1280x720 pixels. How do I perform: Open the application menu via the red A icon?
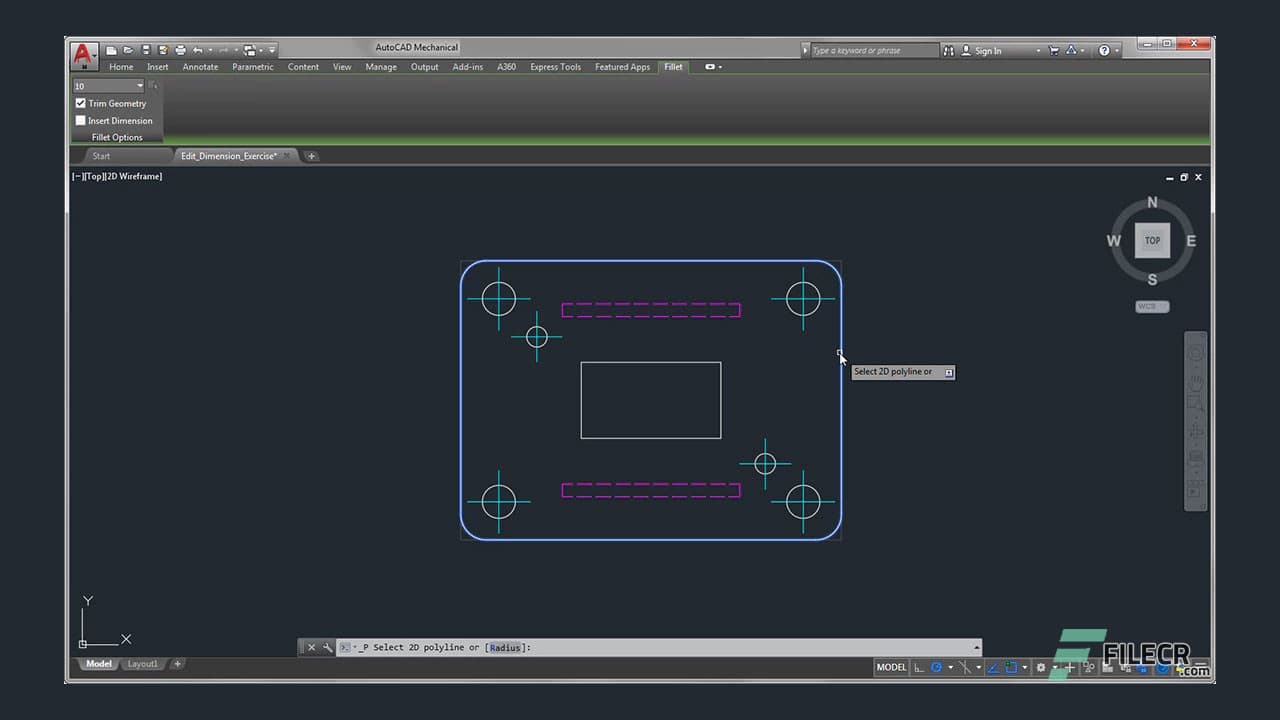pos(82,53)
